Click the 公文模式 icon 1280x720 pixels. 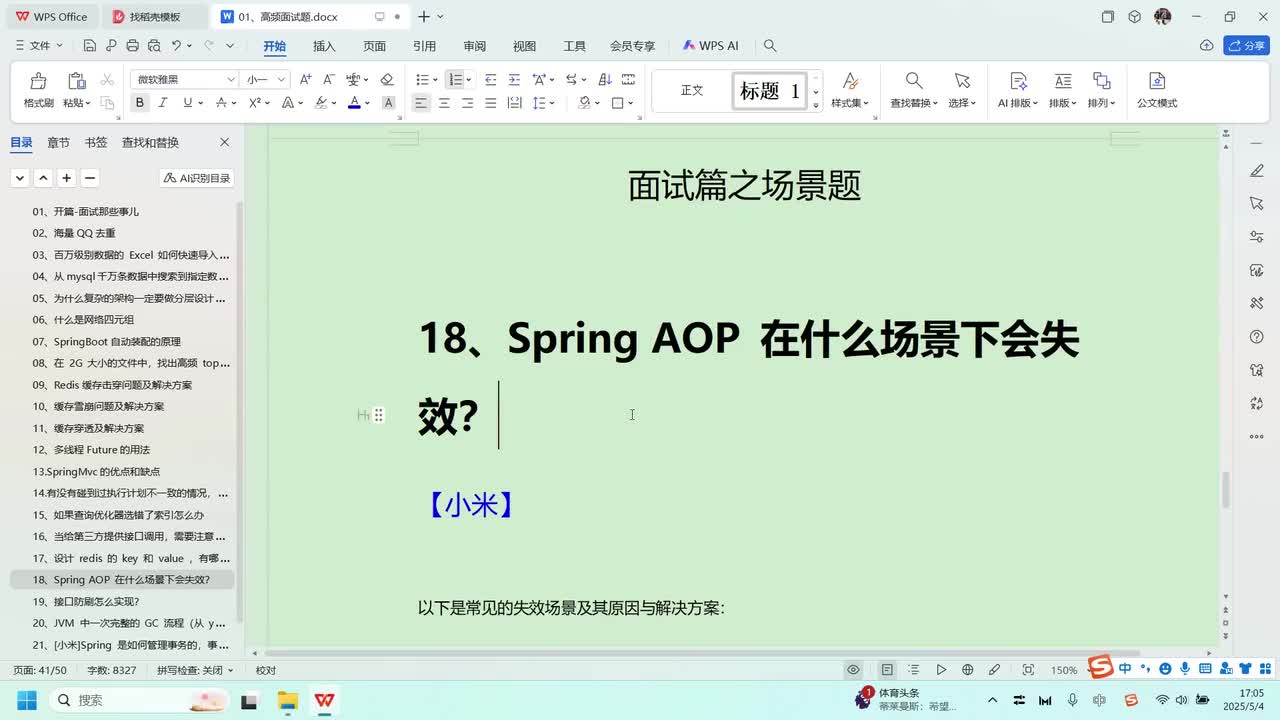pyautogui.click(x=1157, y=81)
